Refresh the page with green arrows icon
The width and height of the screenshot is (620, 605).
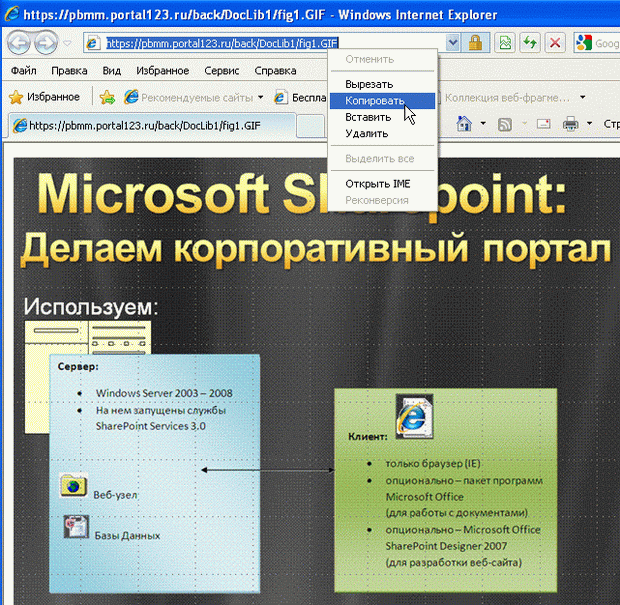click(x=530, y=43)
